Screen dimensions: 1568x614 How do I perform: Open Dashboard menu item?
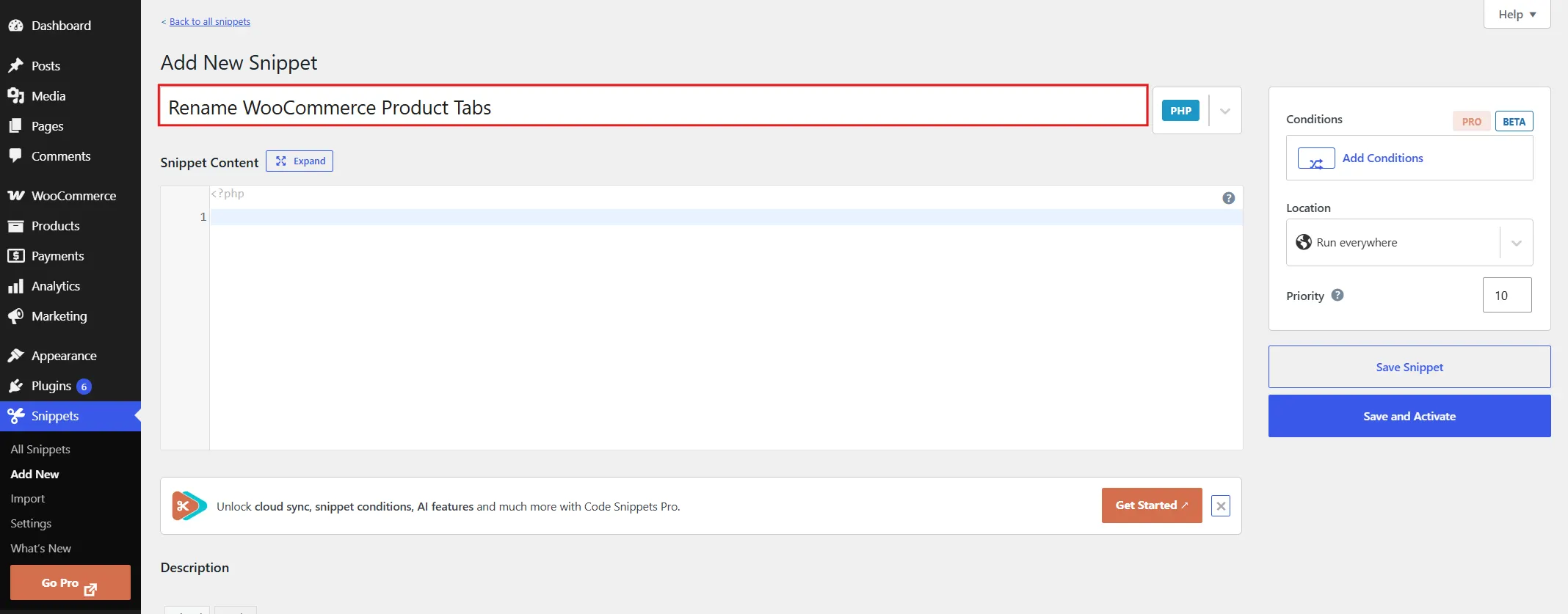point(70,26)
